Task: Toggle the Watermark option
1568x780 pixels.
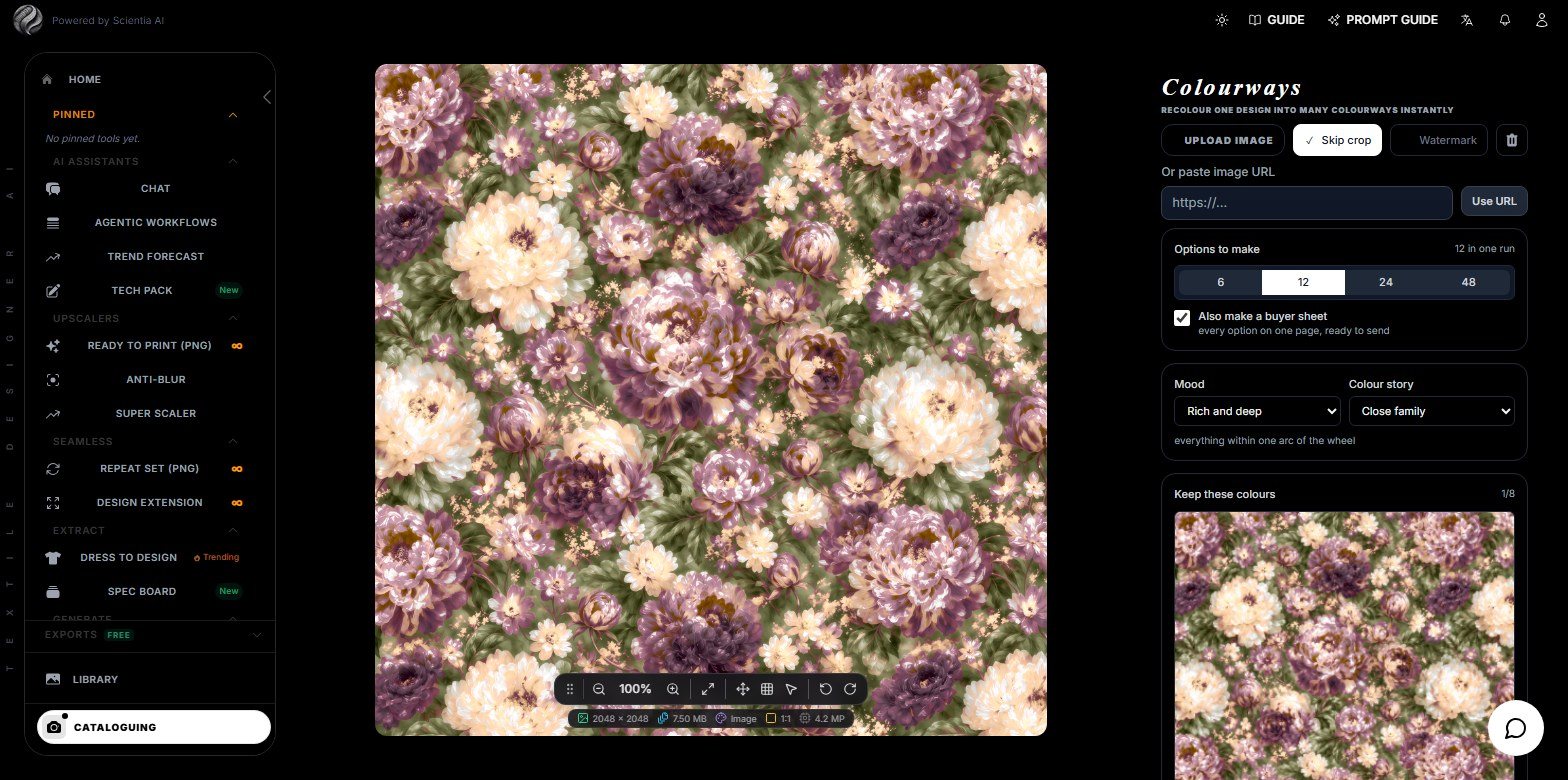Action: (x=1439, y=140)
